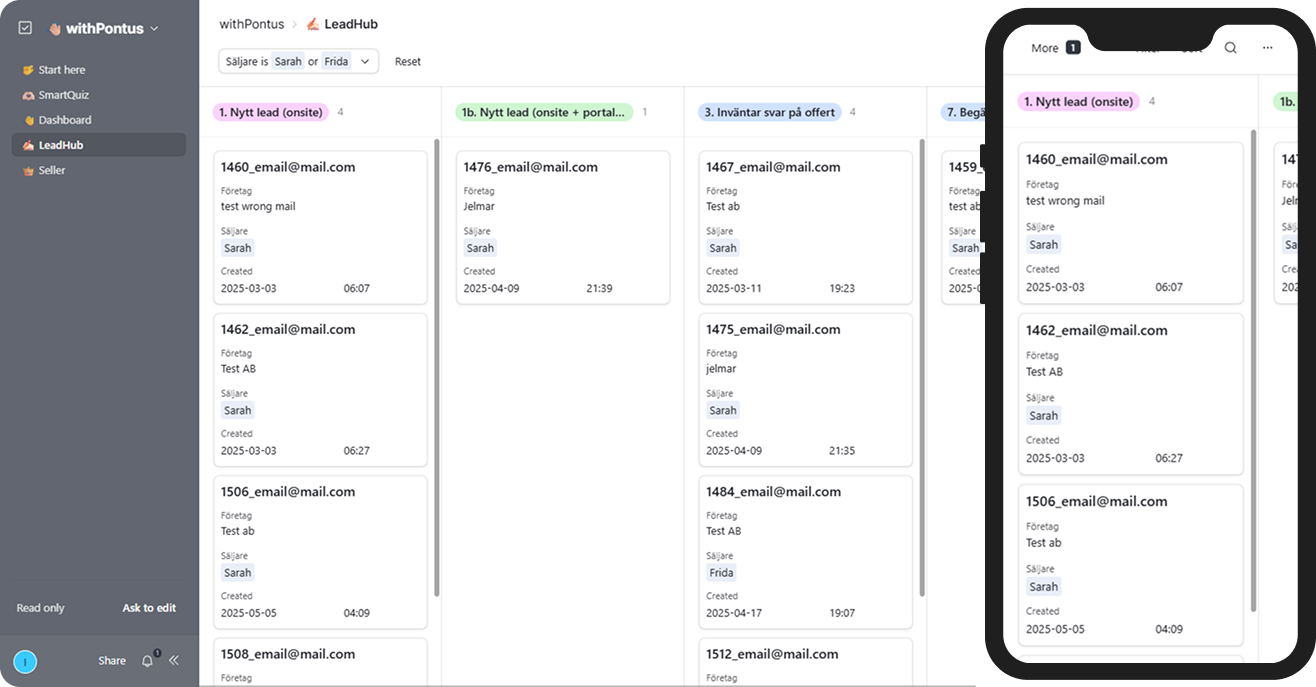Click the waving hand icon beside withPontus

[55, 29]
